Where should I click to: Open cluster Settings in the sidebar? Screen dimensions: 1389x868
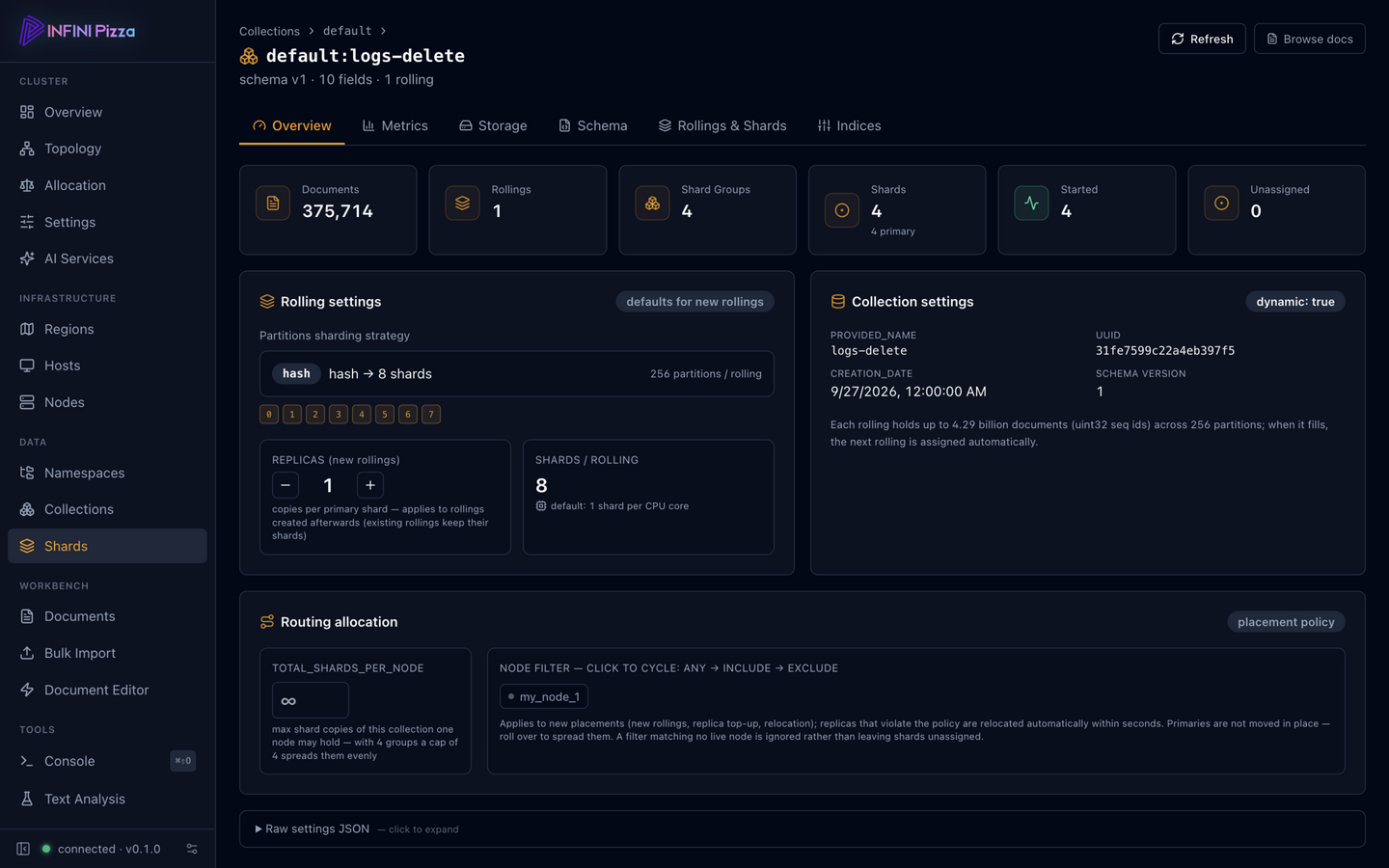pos(107,222)
